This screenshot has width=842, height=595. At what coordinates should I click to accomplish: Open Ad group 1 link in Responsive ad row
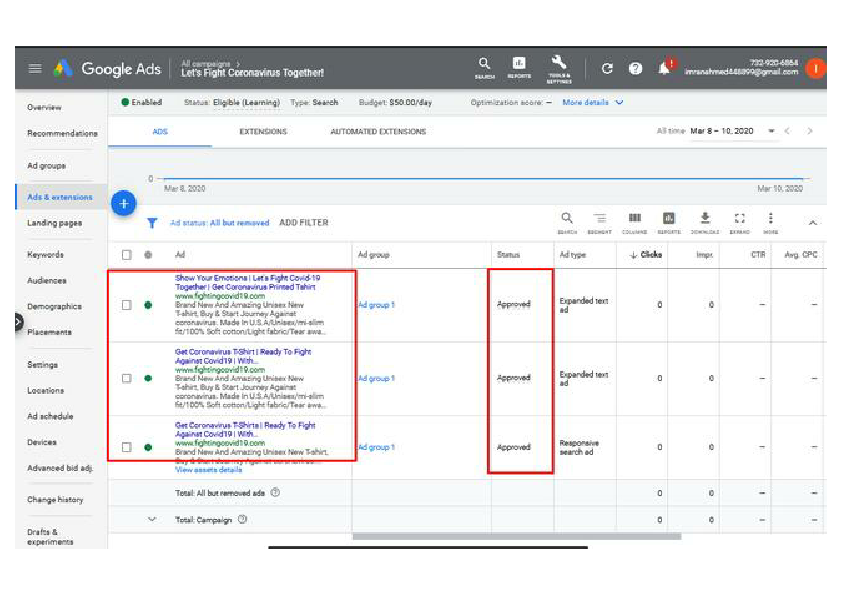[x=376, y=447]
